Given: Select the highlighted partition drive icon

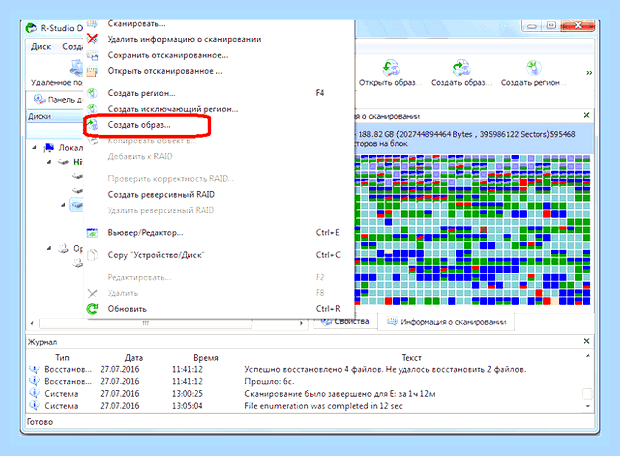Looking at the screenshot, I should tap(76, 205).
